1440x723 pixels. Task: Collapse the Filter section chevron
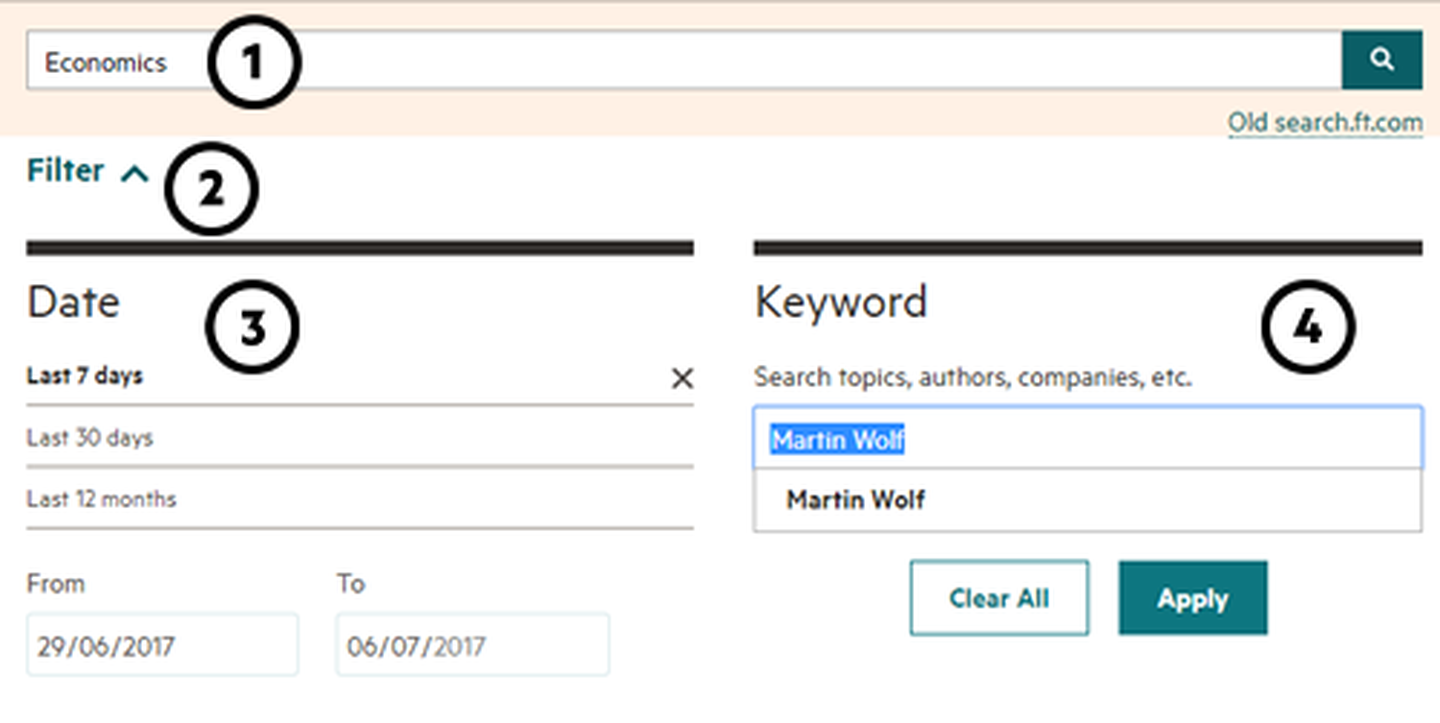[135, 172]
